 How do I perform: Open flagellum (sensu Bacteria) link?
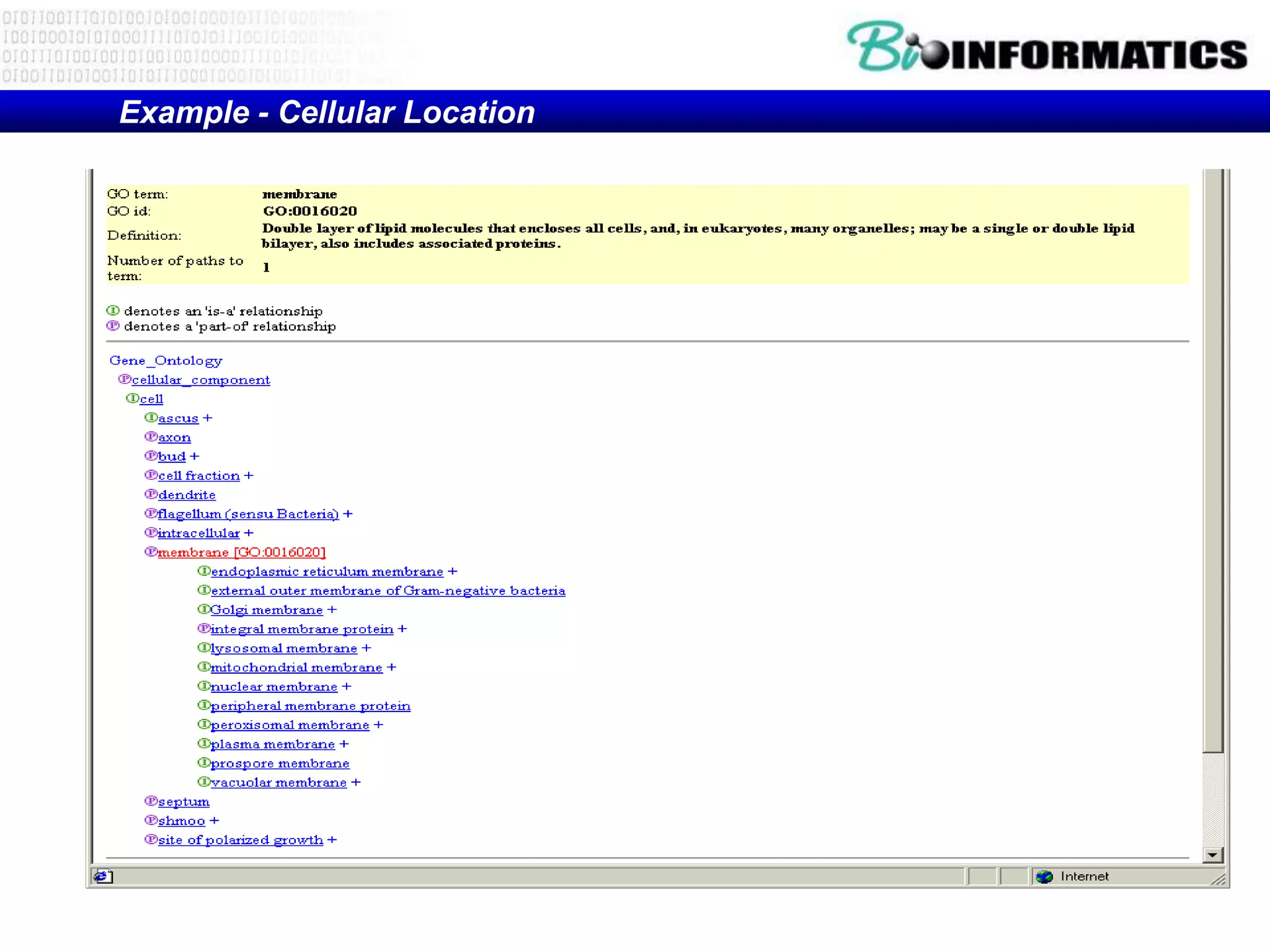[248, 514]
